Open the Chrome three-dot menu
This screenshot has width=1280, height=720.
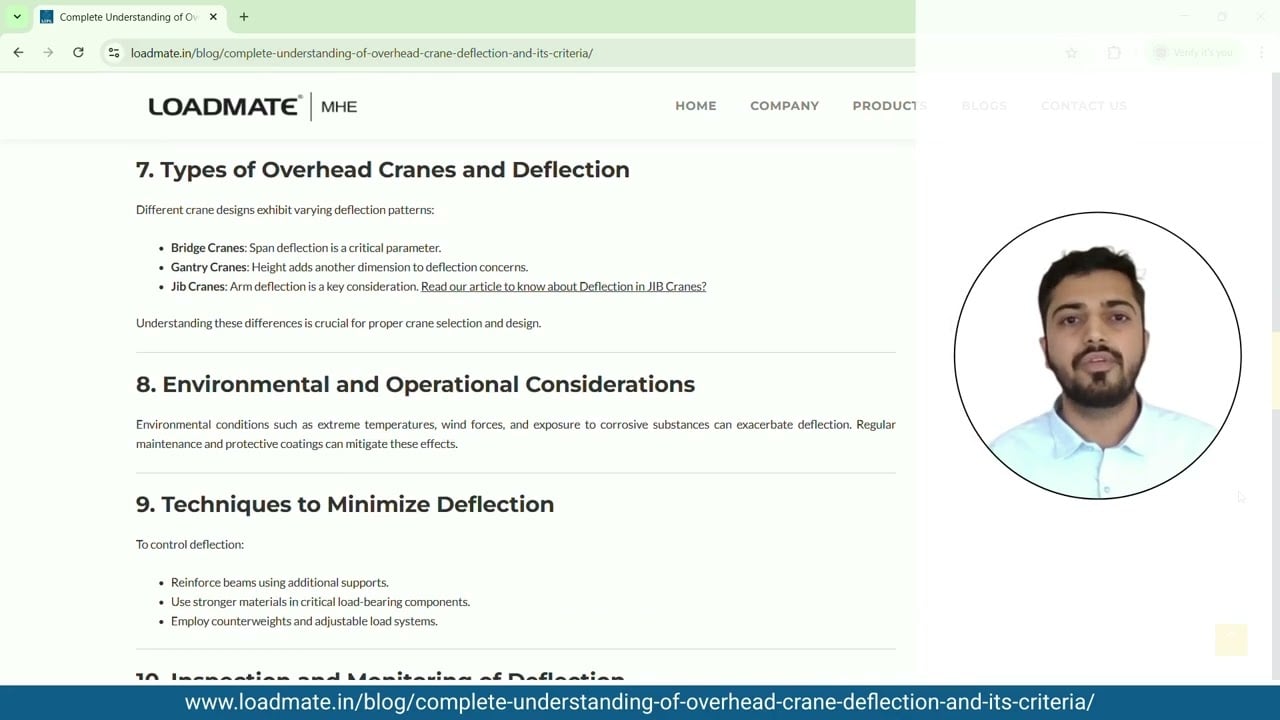pyautogui.click(x=1260, y=53)
